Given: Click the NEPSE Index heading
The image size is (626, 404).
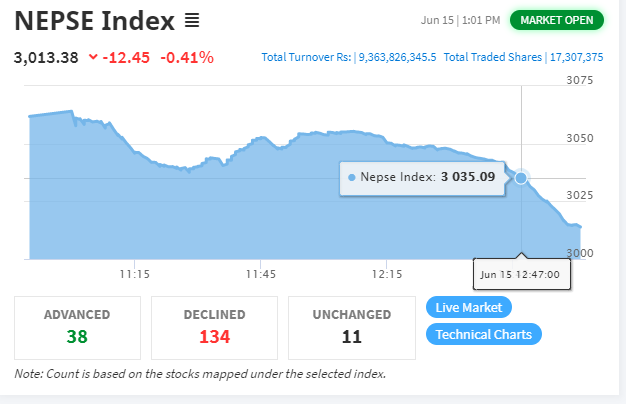Looking at the screenshot, I should point(95,21).
